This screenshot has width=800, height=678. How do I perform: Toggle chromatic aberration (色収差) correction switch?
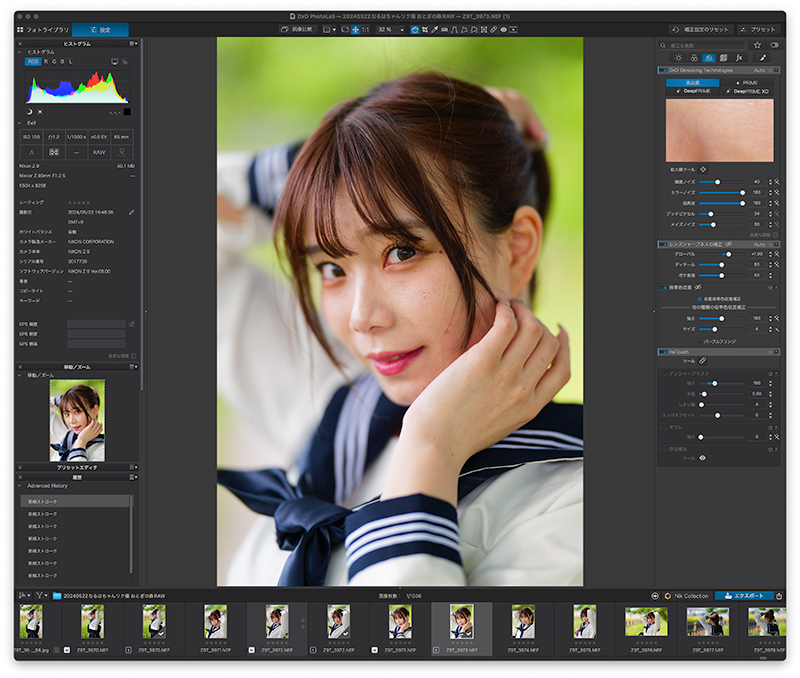click(663, 288)
